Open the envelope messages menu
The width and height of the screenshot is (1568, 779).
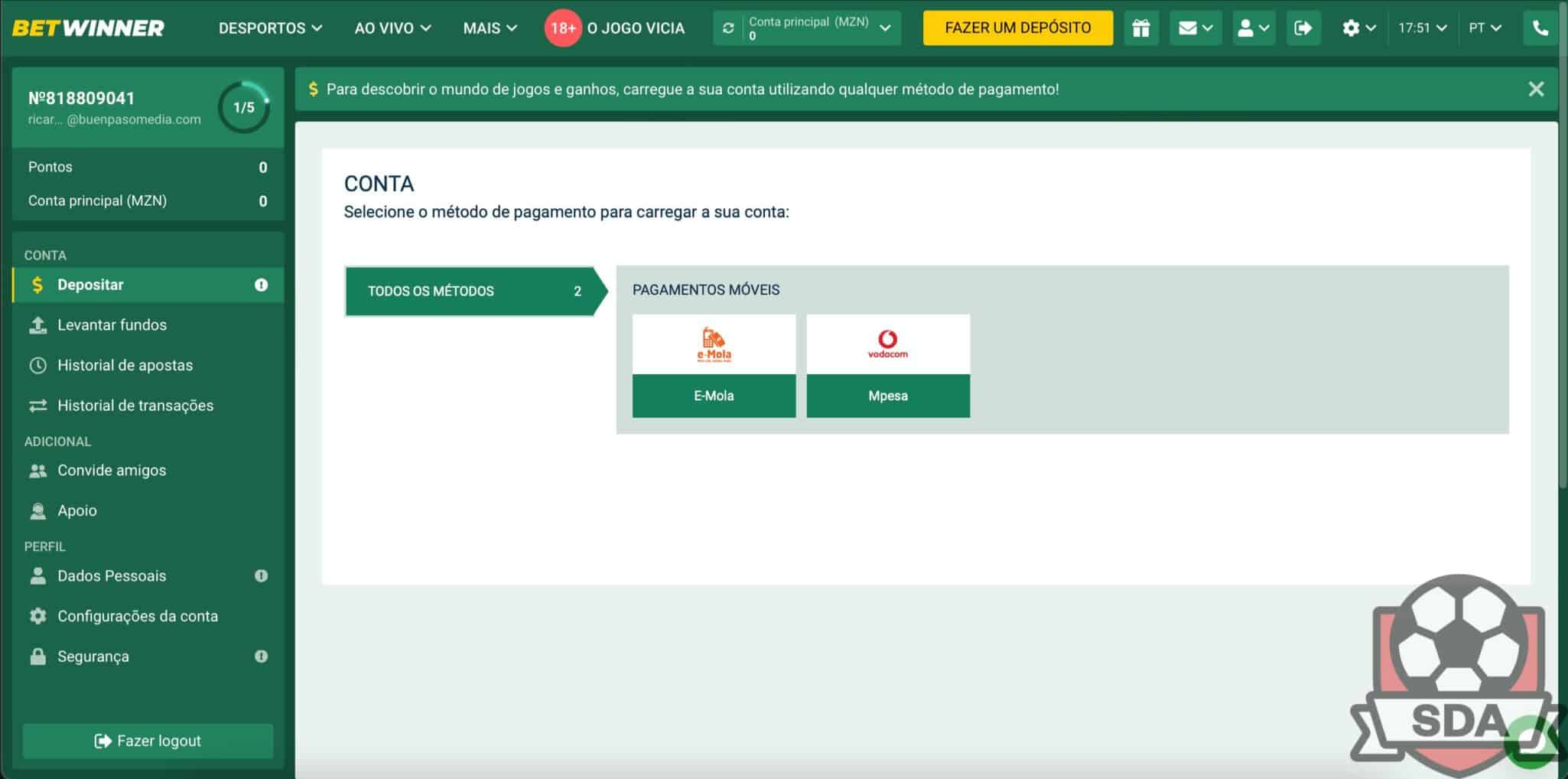pos(1195,28)
